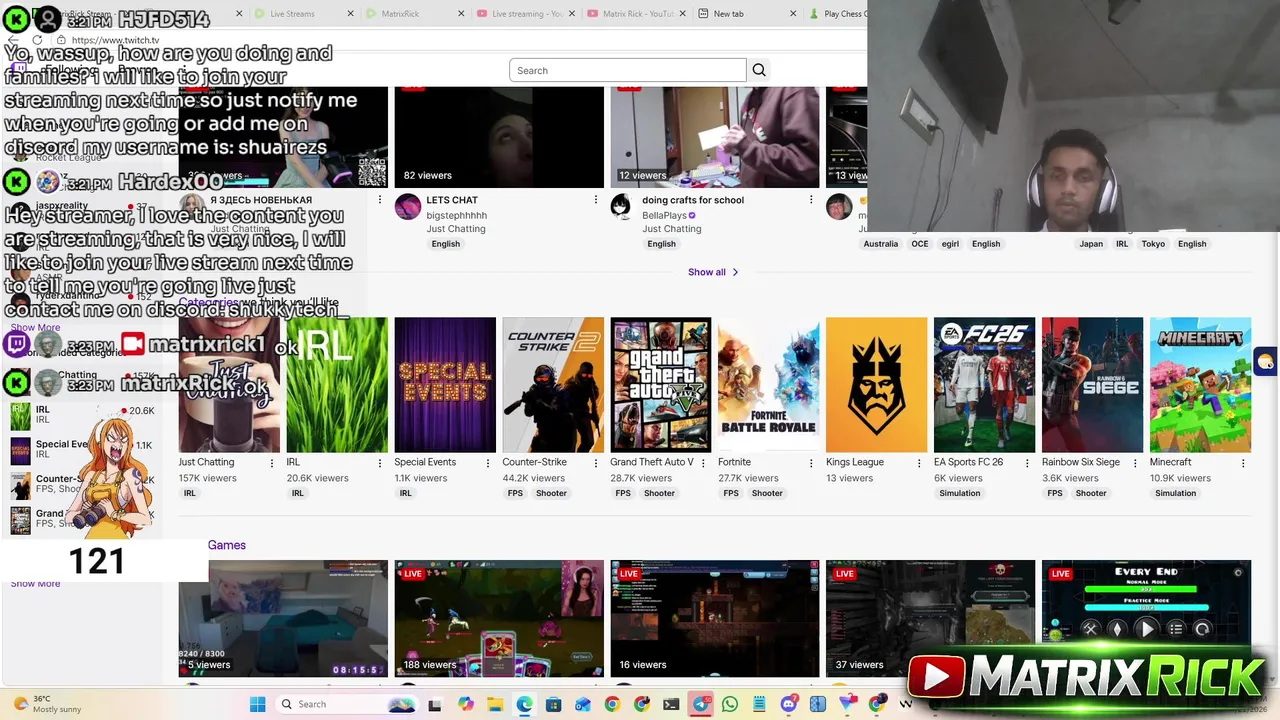This screenshot has height=720, width=1280.
Task: Click the Kings League category title
Action: click(x=855, y=462)
